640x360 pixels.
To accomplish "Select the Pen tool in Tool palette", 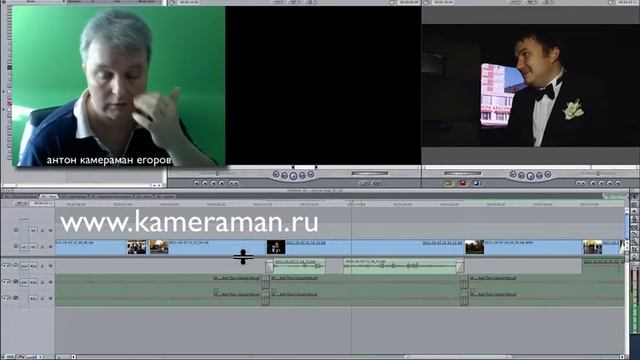I will (x=635, y=256).
